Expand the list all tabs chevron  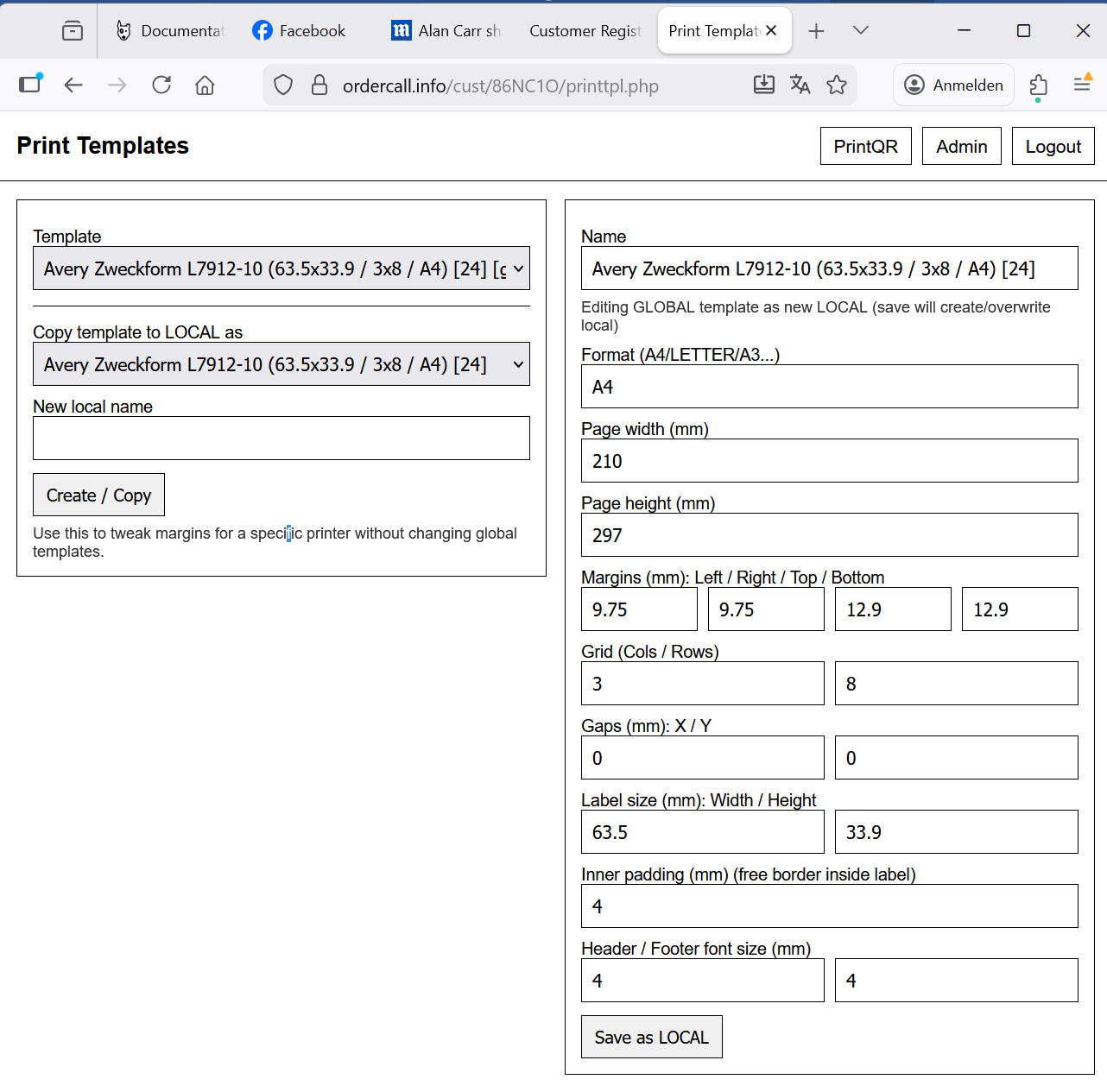click(860, 30)
